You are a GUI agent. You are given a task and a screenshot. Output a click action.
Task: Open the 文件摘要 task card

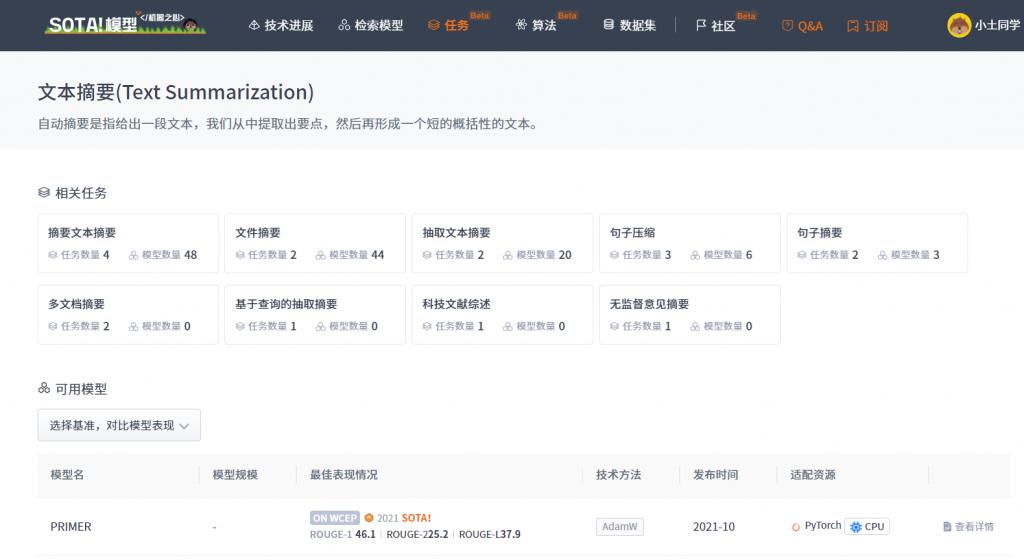[315, 243]
